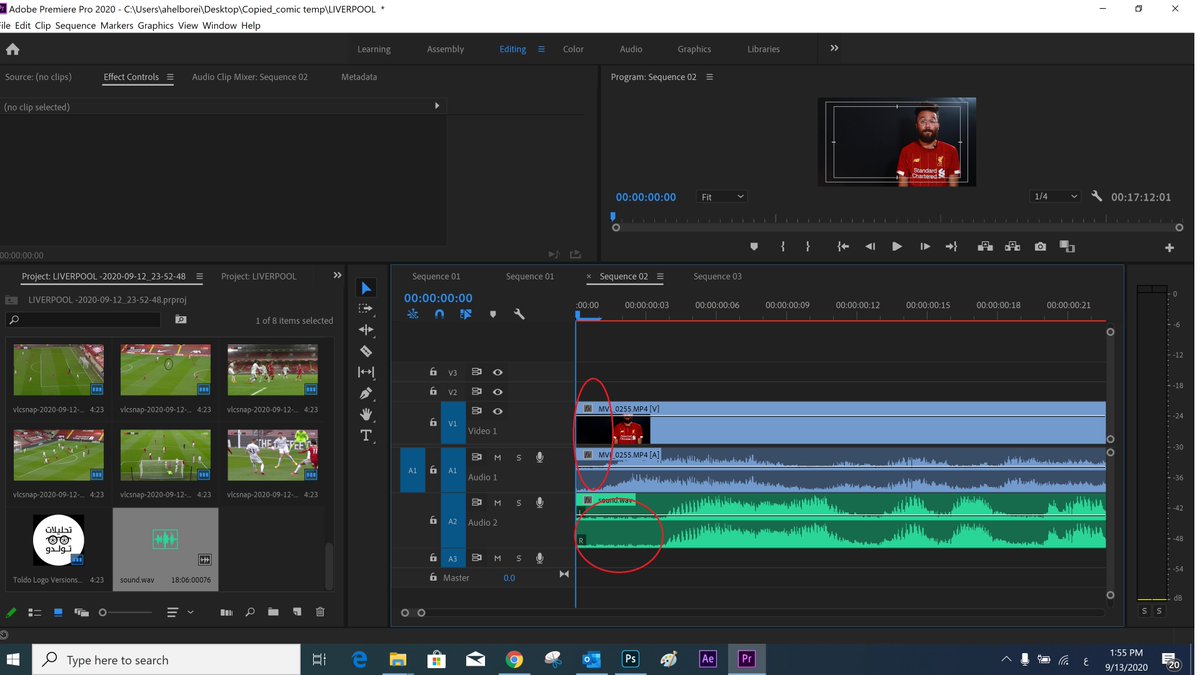Click Mark Out brace button
The height and width of the screenshot is (675, 1200).
tap(808, 247)
